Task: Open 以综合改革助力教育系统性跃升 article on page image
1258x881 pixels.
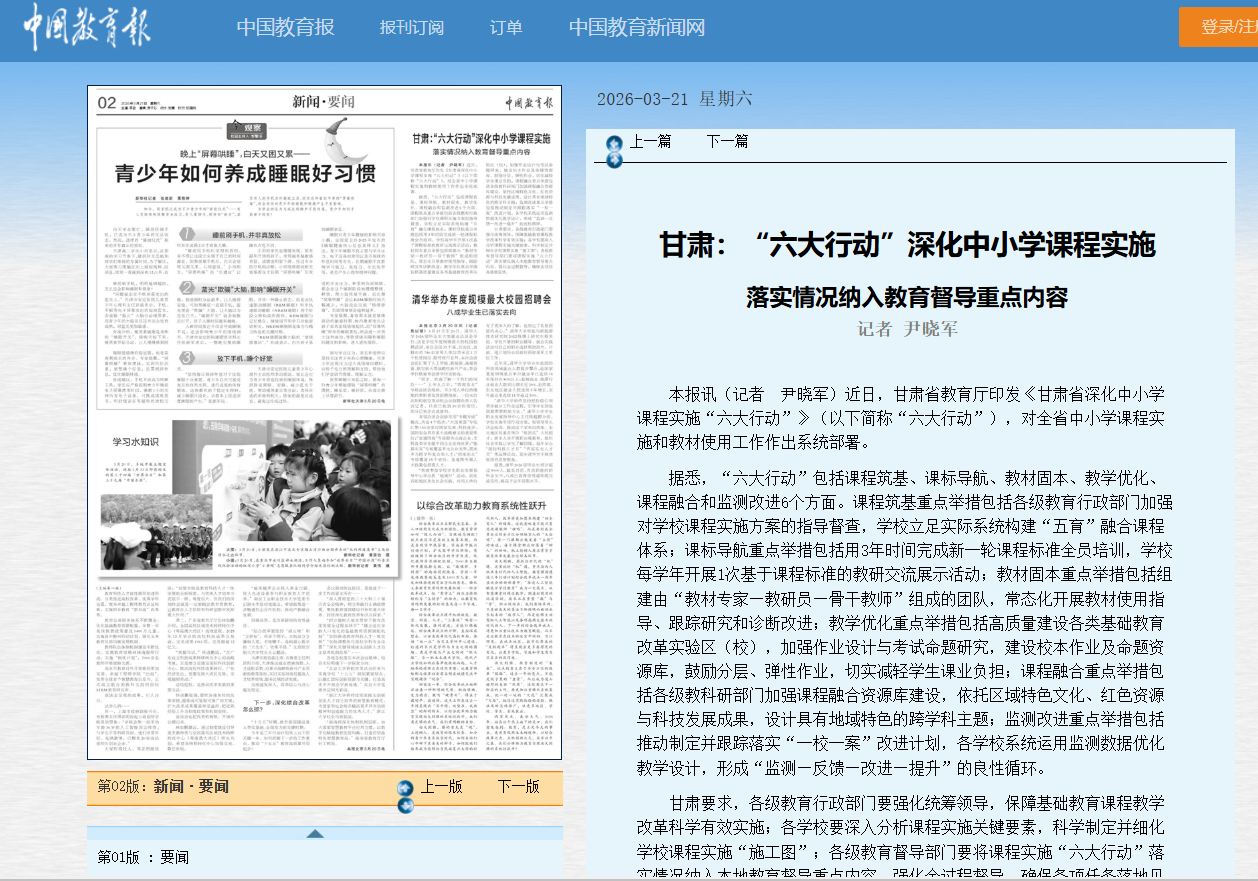Action: (483, 507)
